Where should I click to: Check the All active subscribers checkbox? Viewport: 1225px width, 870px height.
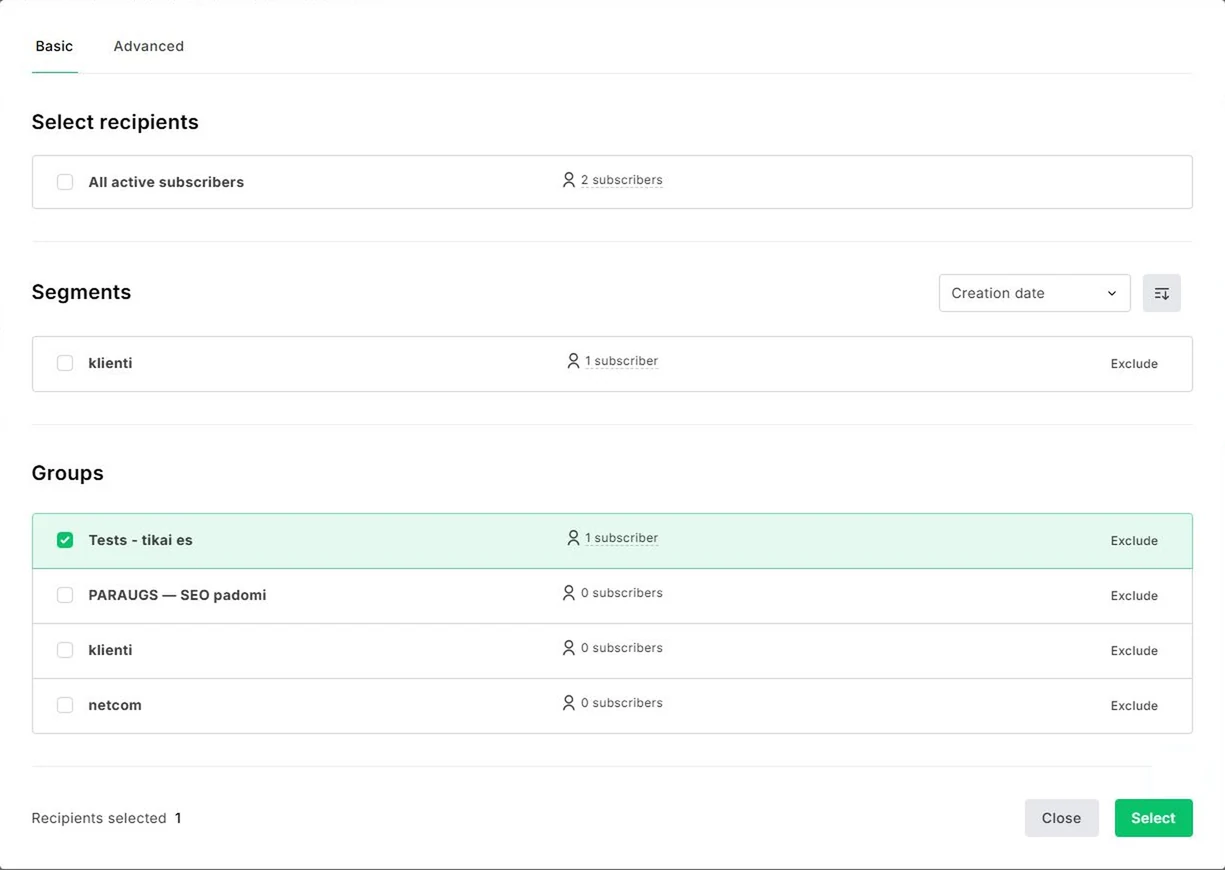[65, 182]
